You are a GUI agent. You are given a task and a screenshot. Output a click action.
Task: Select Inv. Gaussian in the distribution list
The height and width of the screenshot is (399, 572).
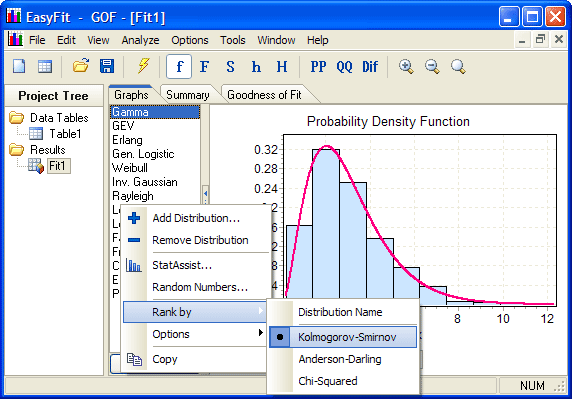coord(155,182)
